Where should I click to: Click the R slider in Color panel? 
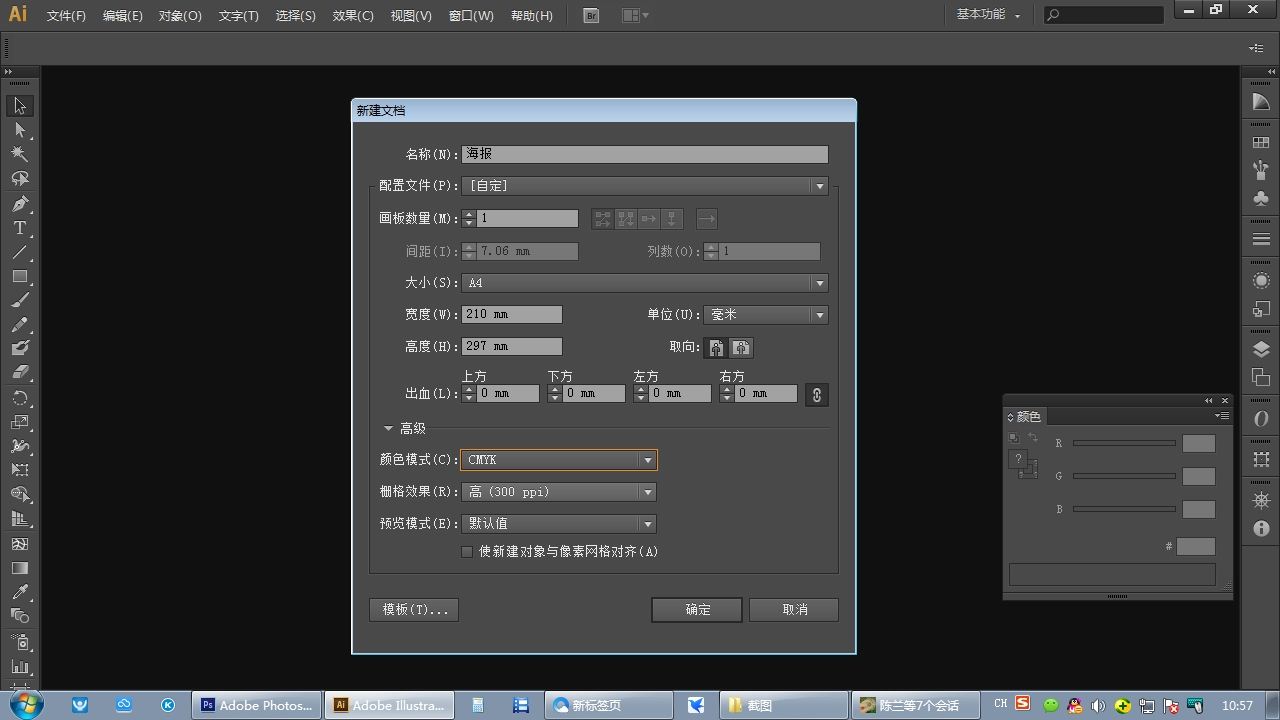coord(1124,443)
